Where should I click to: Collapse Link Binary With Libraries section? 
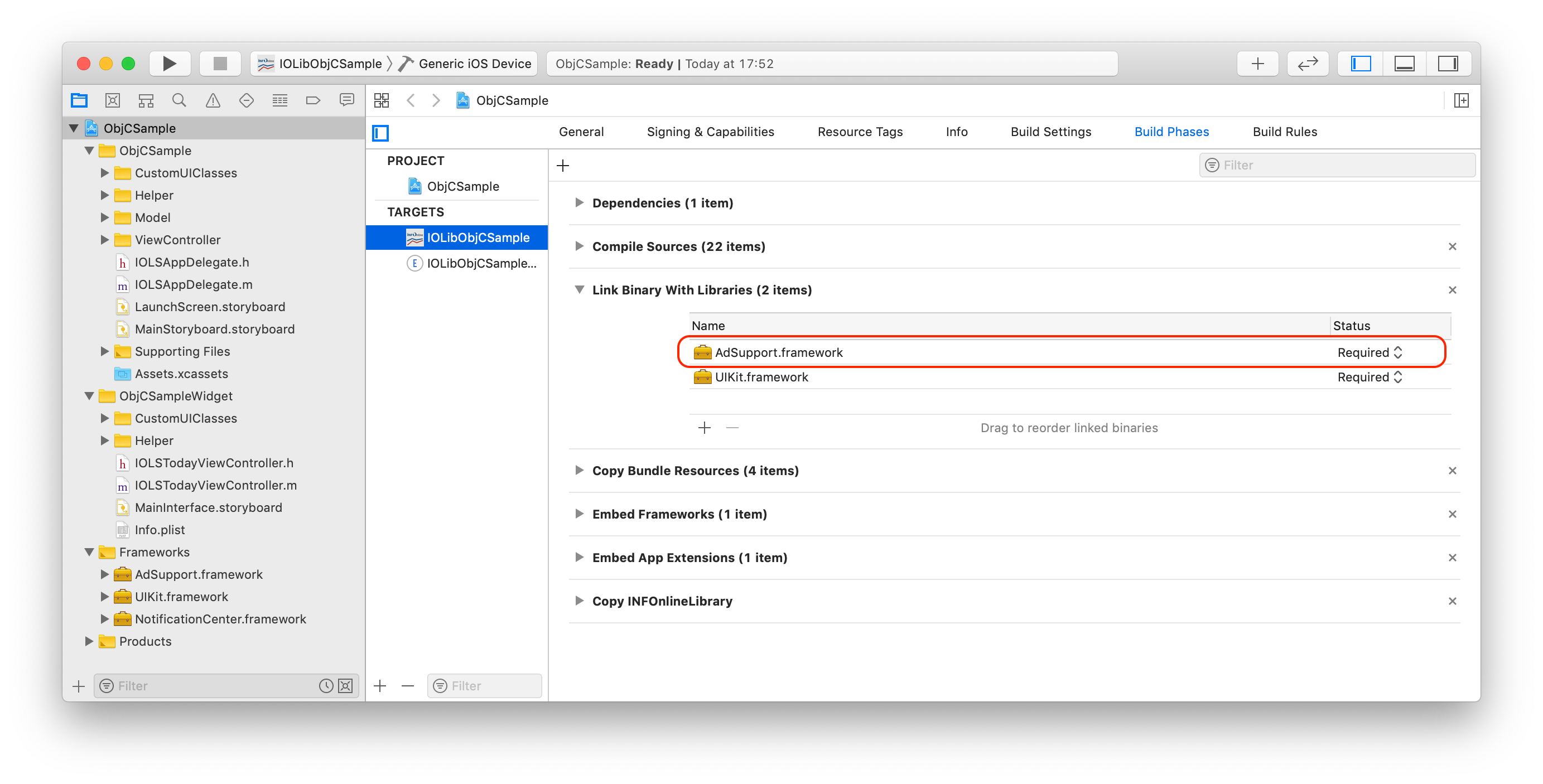click(578, 289)
